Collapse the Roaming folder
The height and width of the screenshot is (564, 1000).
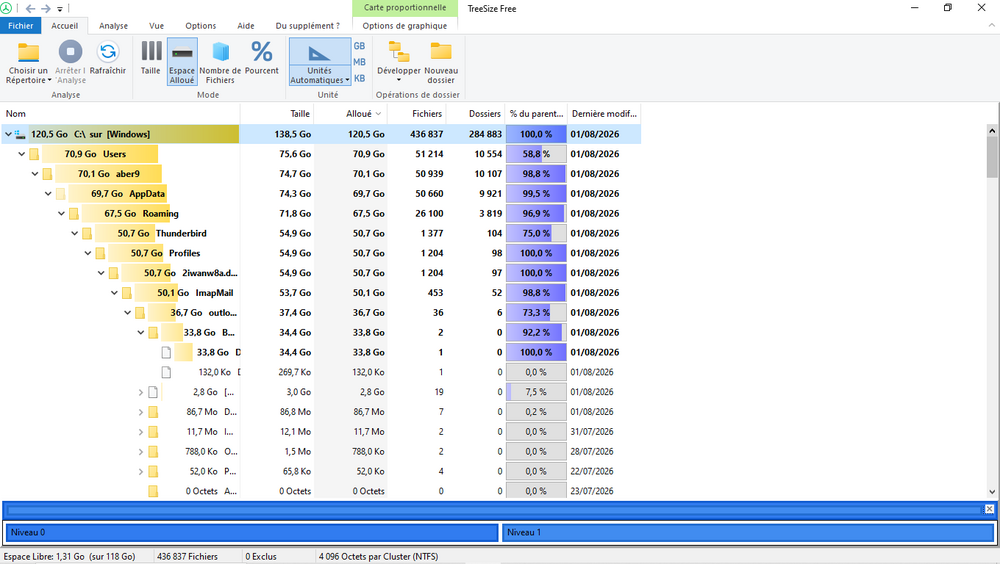(62, 213)
